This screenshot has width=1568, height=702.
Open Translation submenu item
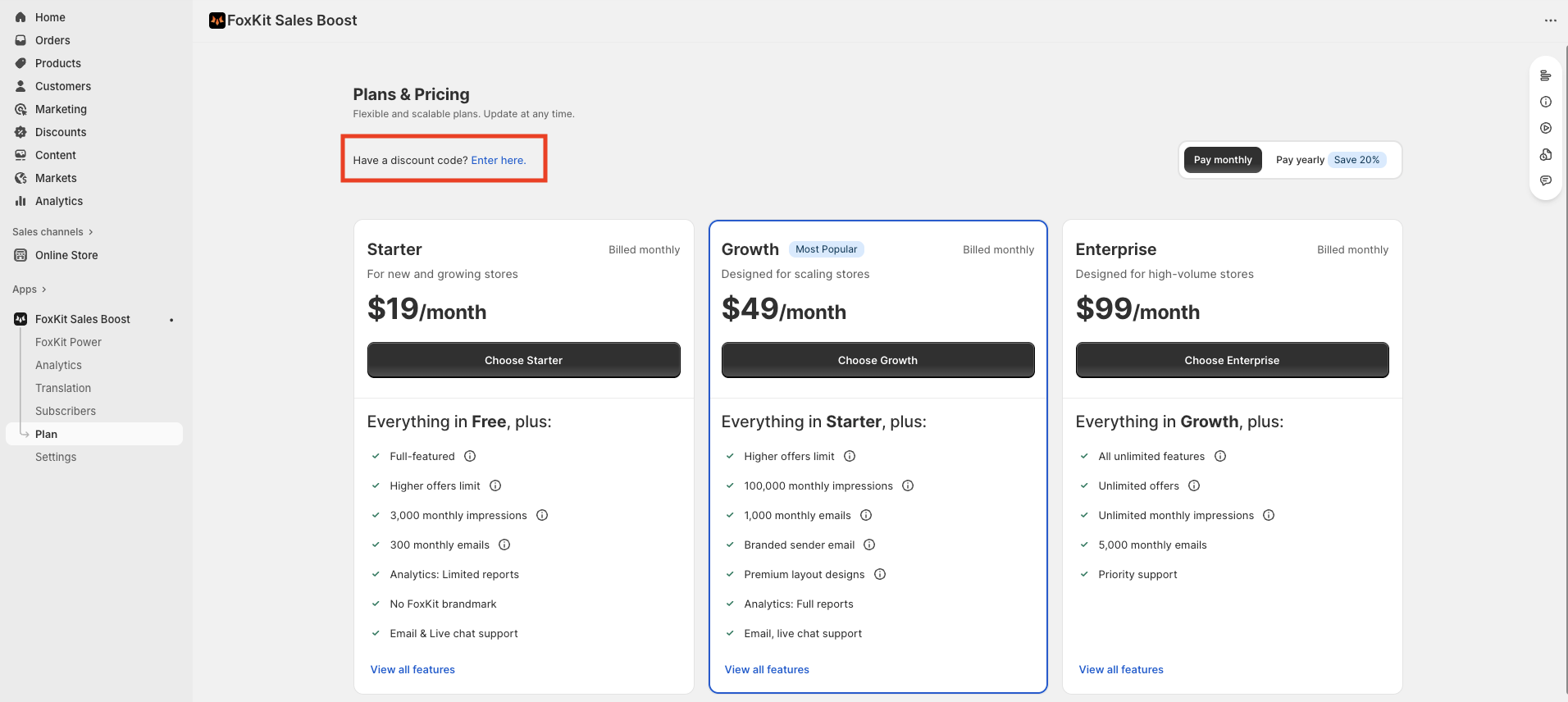63,388
